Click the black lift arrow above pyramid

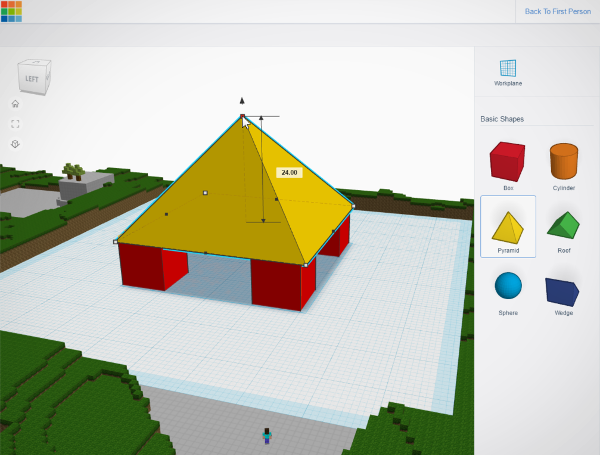242,101
